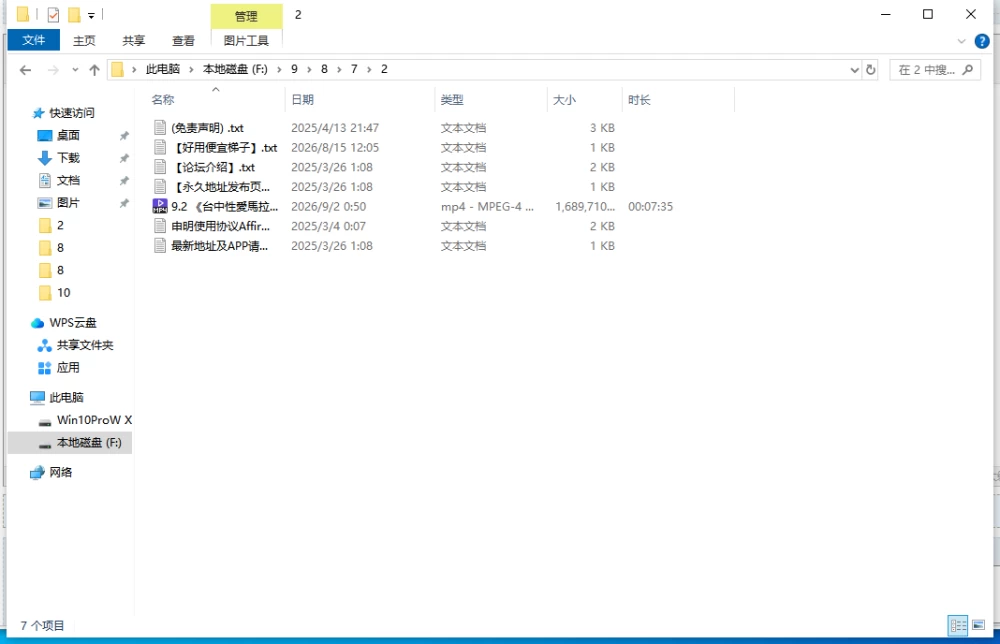The height and width of the screenshot is (644, 1000).
Task: Select the mp4 video file icon
Action: 159,206
